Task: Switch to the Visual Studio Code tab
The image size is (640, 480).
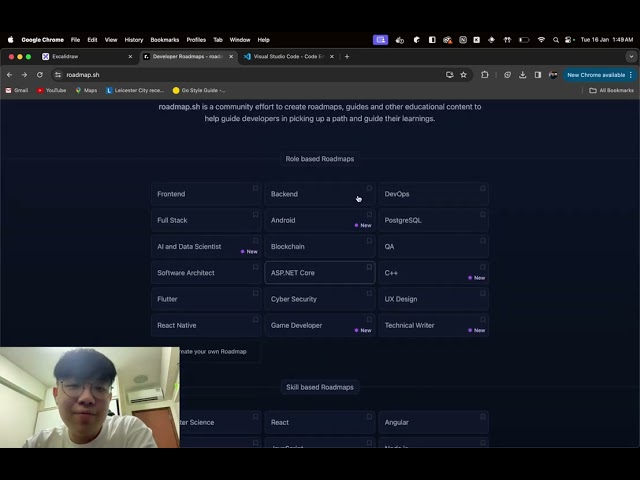Action: coord(288,57)
